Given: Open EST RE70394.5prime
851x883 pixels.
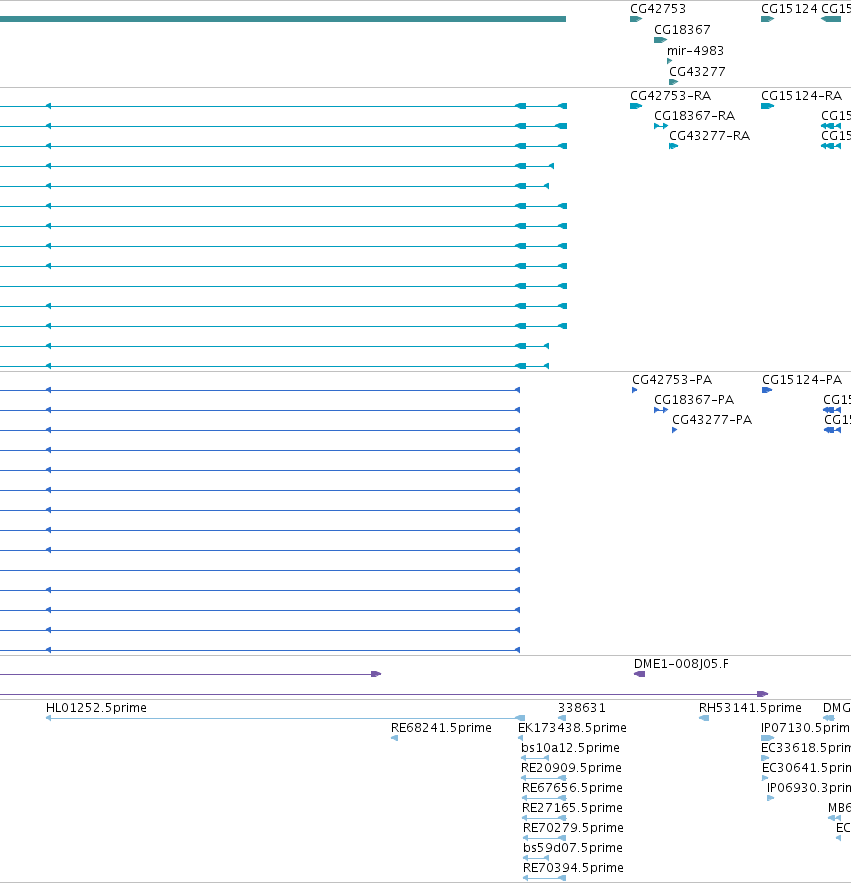Looking at the screenshot, I should pos(573,868).
